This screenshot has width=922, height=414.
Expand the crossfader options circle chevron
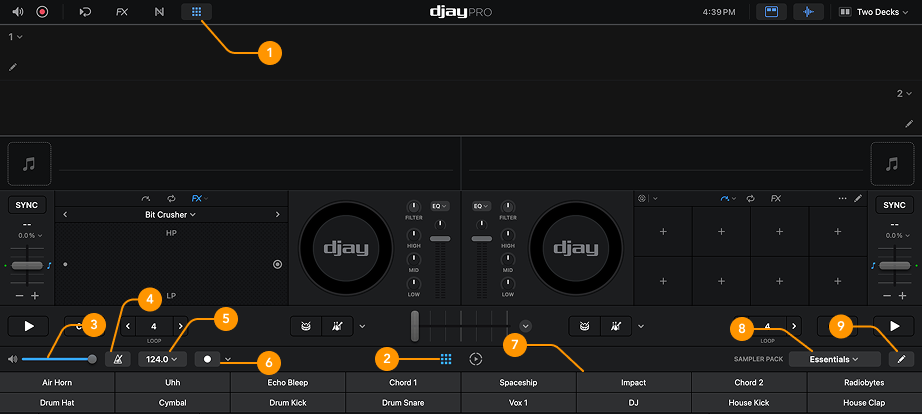(x=526, y=325)
